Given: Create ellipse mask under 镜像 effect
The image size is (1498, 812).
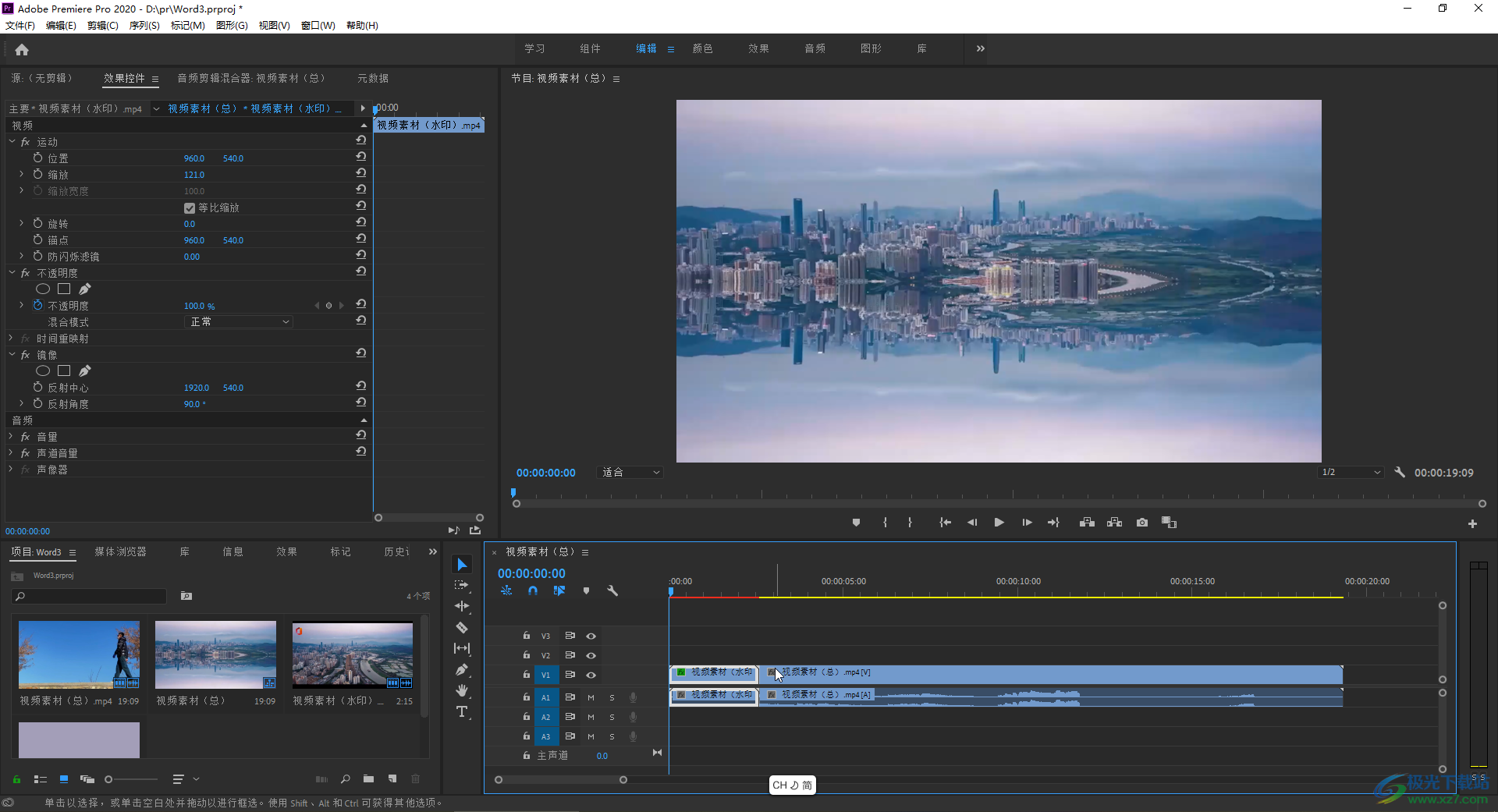Looking at the screenshot, I should click(x=43, y=371).
